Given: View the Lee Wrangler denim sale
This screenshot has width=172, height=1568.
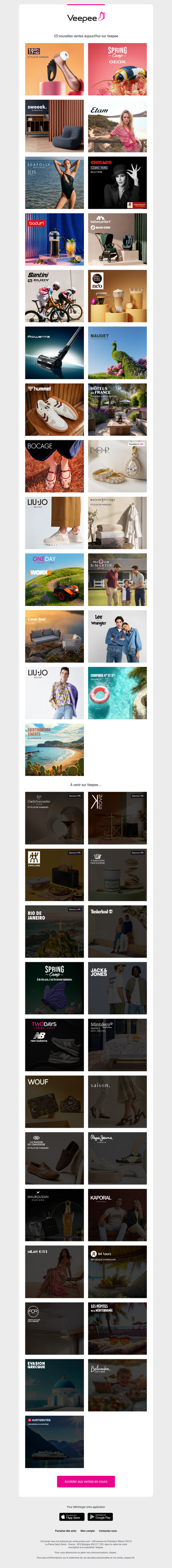Looking at the screenshot, I should pos(117,636).
